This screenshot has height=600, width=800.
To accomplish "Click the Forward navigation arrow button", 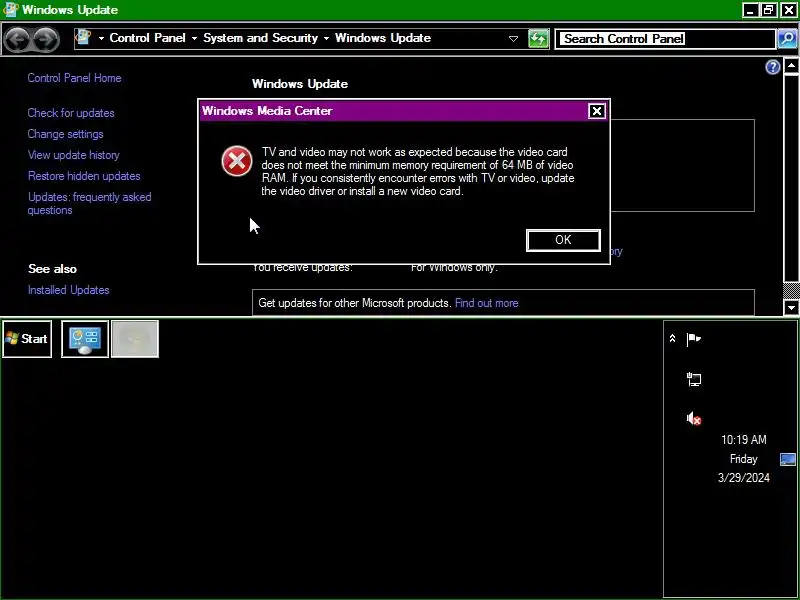I will [46, 39].
